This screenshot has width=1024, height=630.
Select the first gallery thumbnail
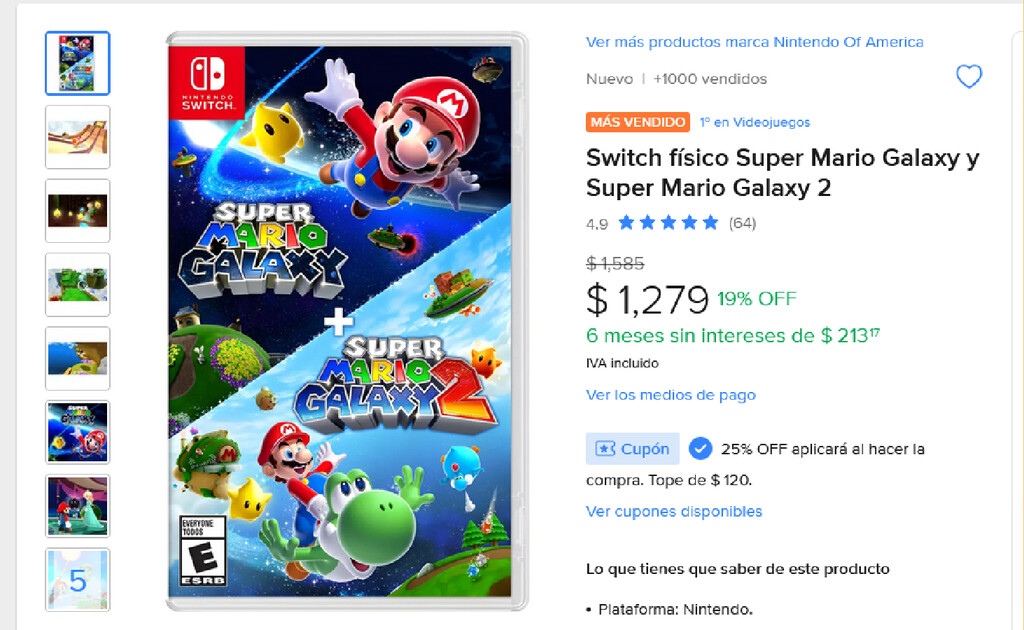(77, 63)
